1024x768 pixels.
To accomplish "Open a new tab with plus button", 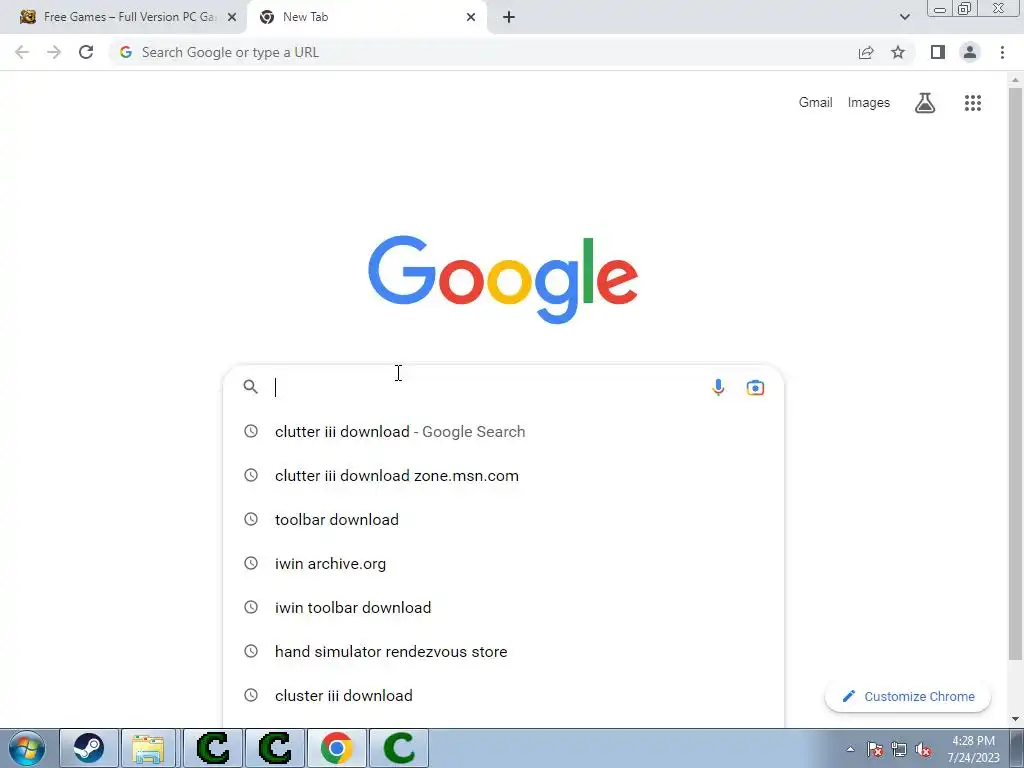I will pyautogui.click(x=509, y=17).
